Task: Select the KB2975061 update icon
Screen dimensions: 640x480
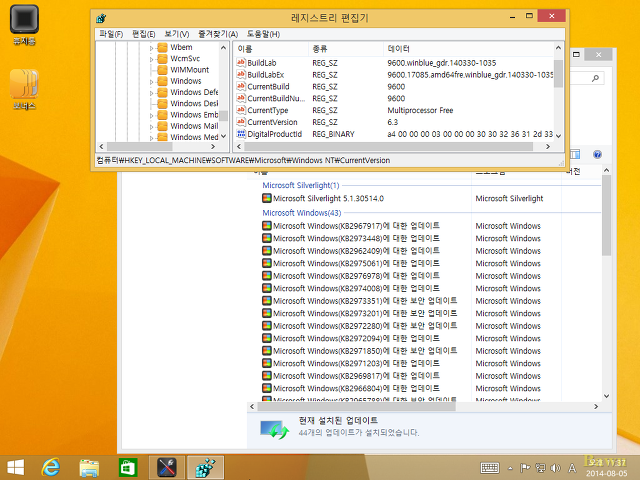Action: (x=267, y=263)
